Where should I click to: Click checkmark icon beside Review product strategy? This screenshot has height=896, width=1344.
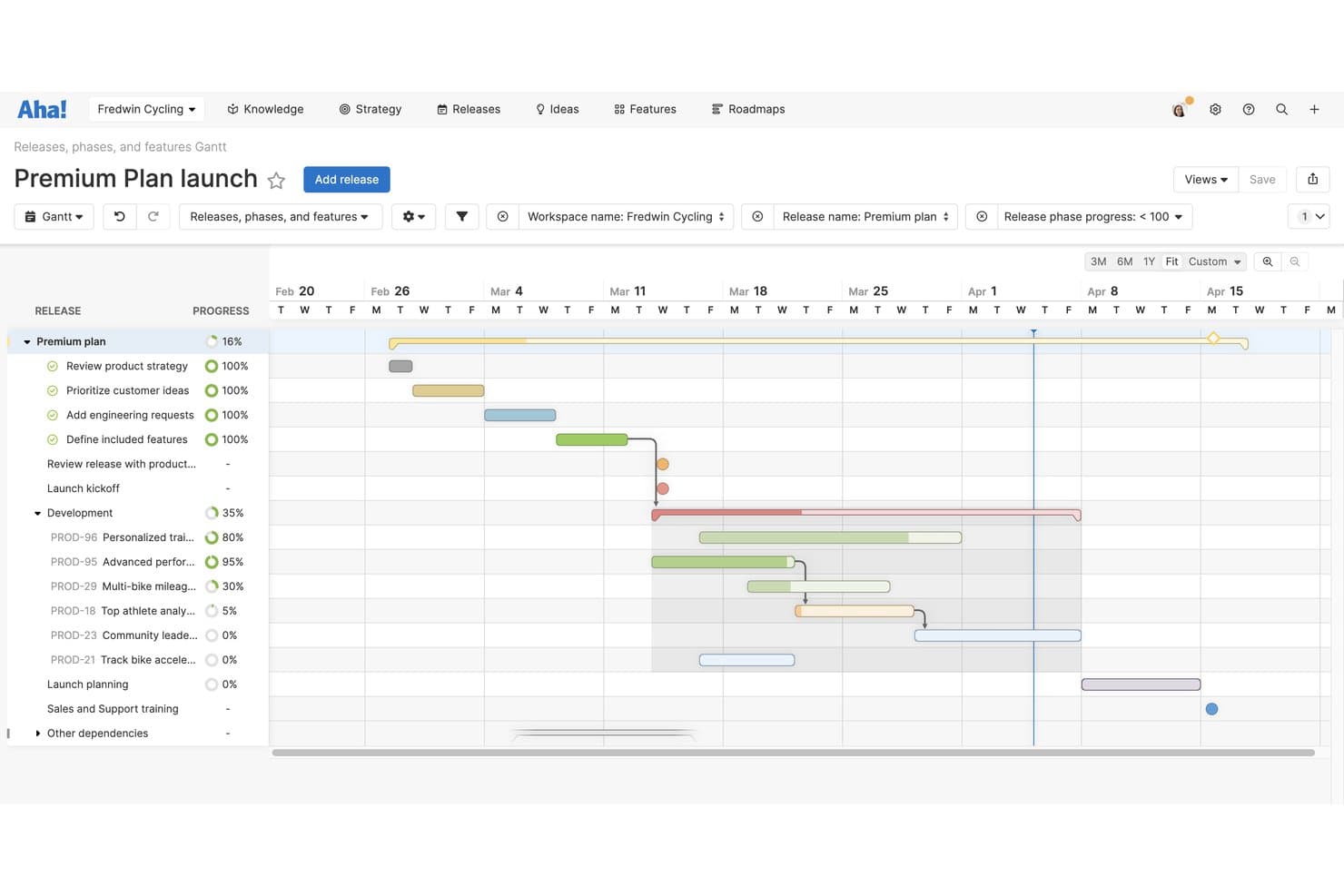[x=53, y=366]
